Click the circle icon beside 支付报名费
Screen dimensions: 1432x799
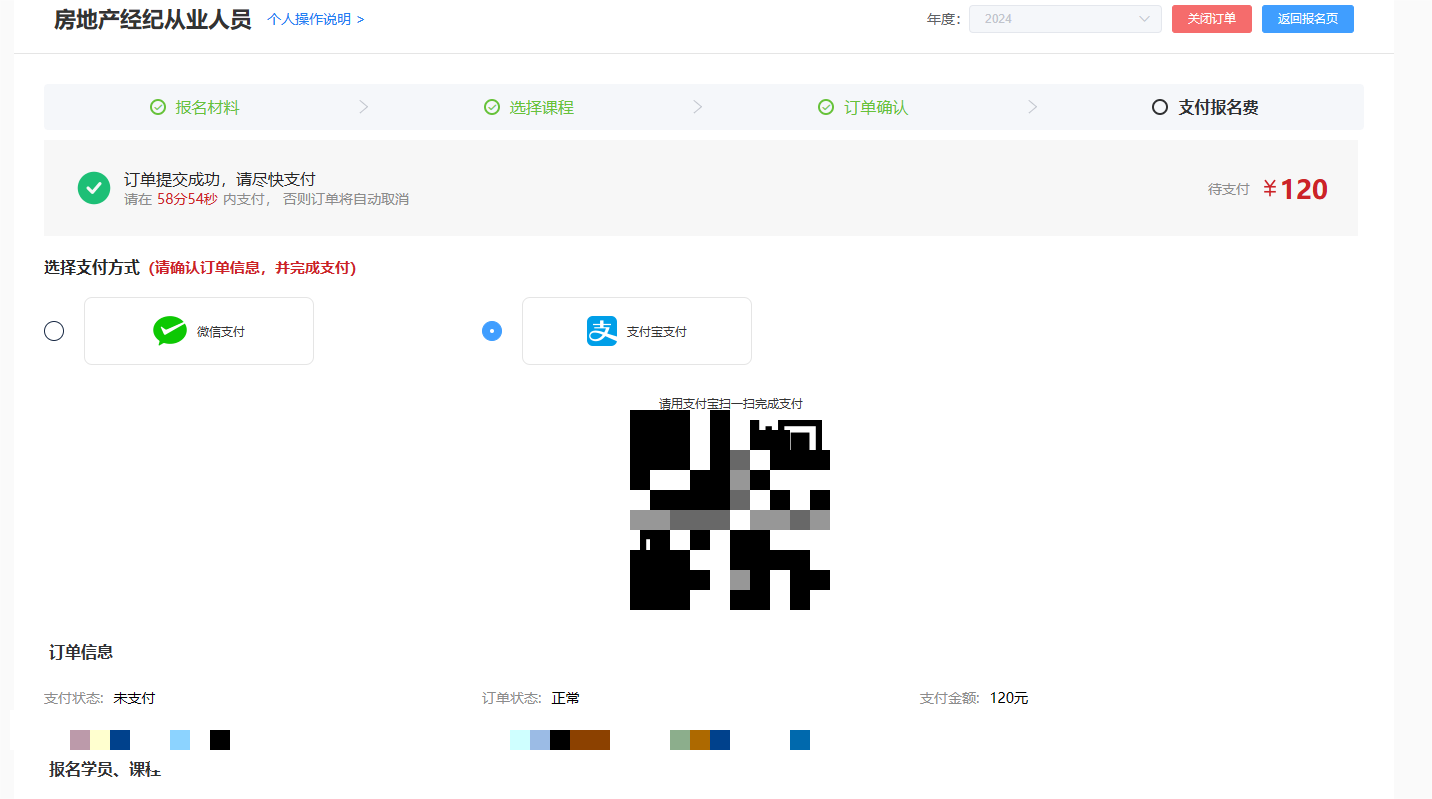(1160, 107)
